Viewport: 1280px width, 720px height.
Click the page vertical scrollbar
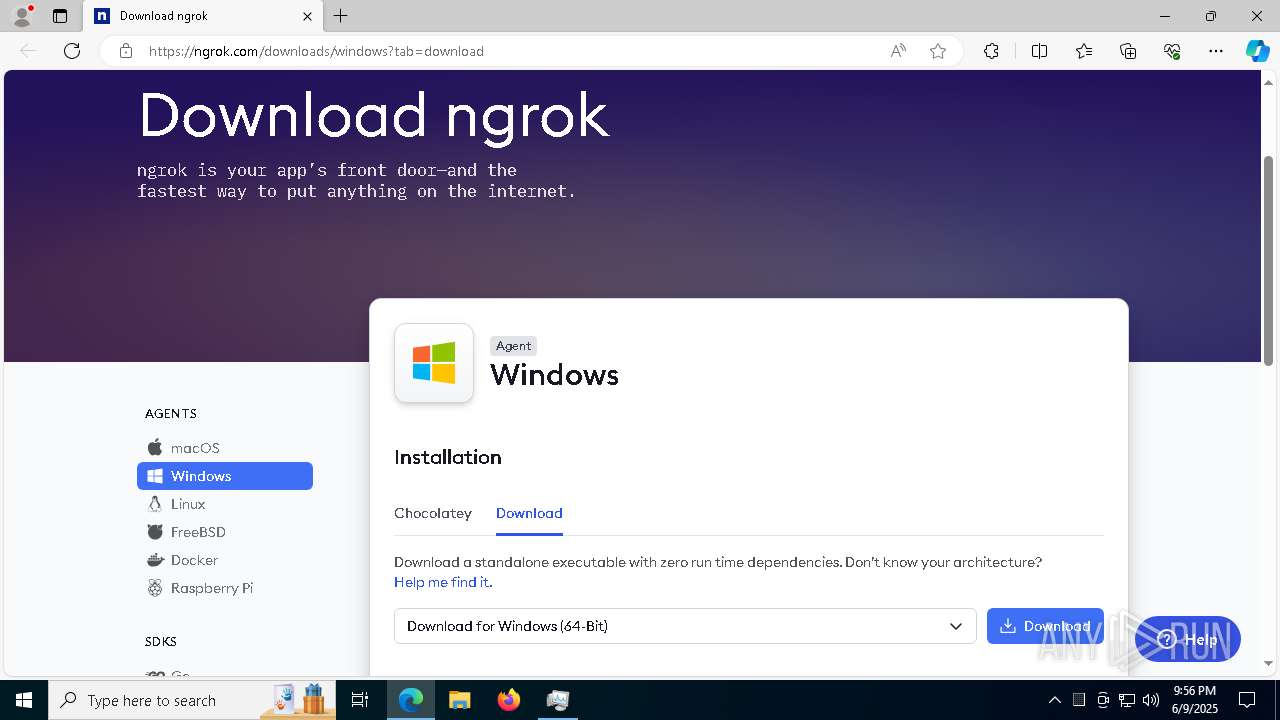[1268, 260]
